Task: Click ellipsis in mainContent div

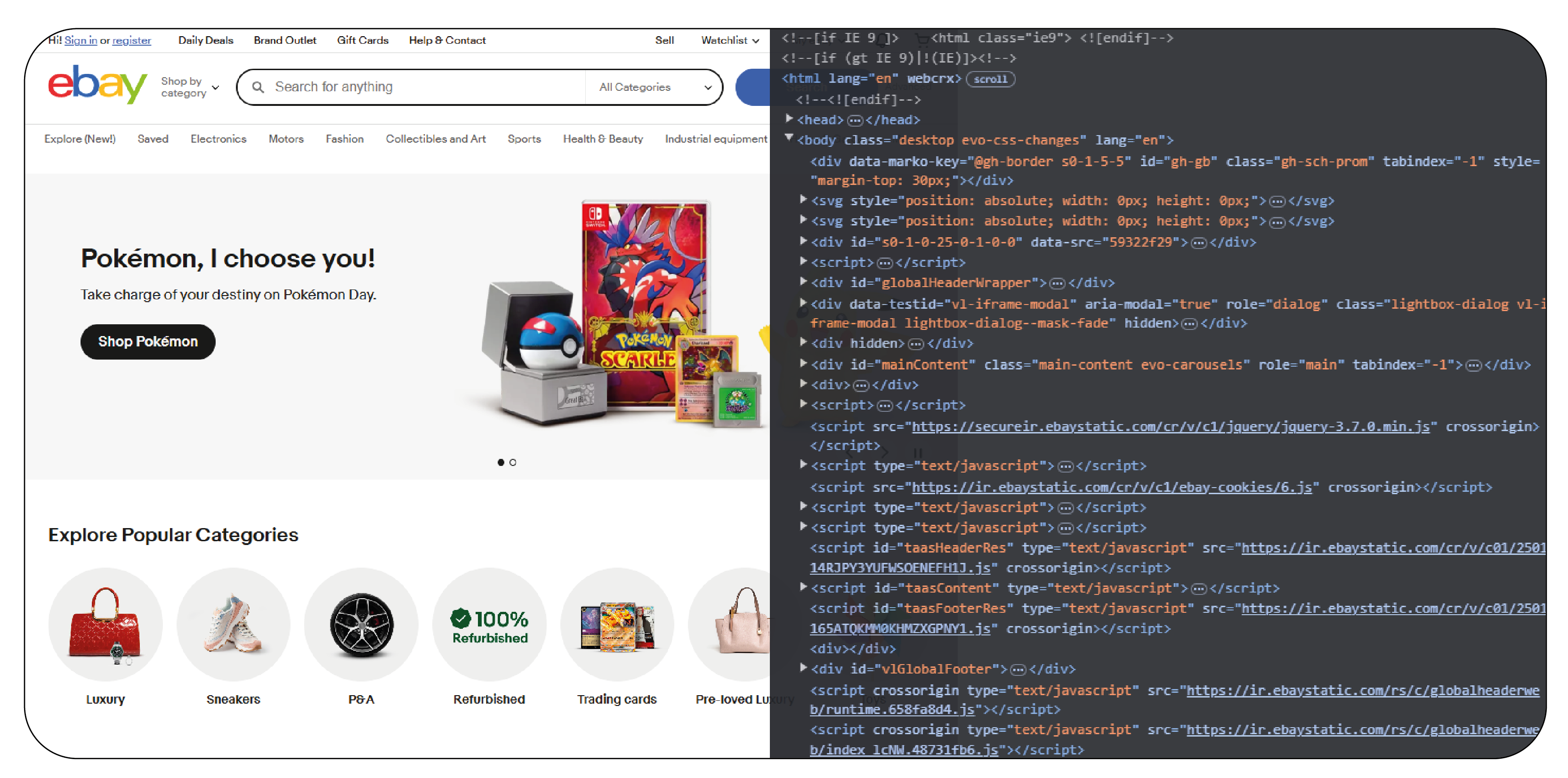Action: tap(1473, 366)
